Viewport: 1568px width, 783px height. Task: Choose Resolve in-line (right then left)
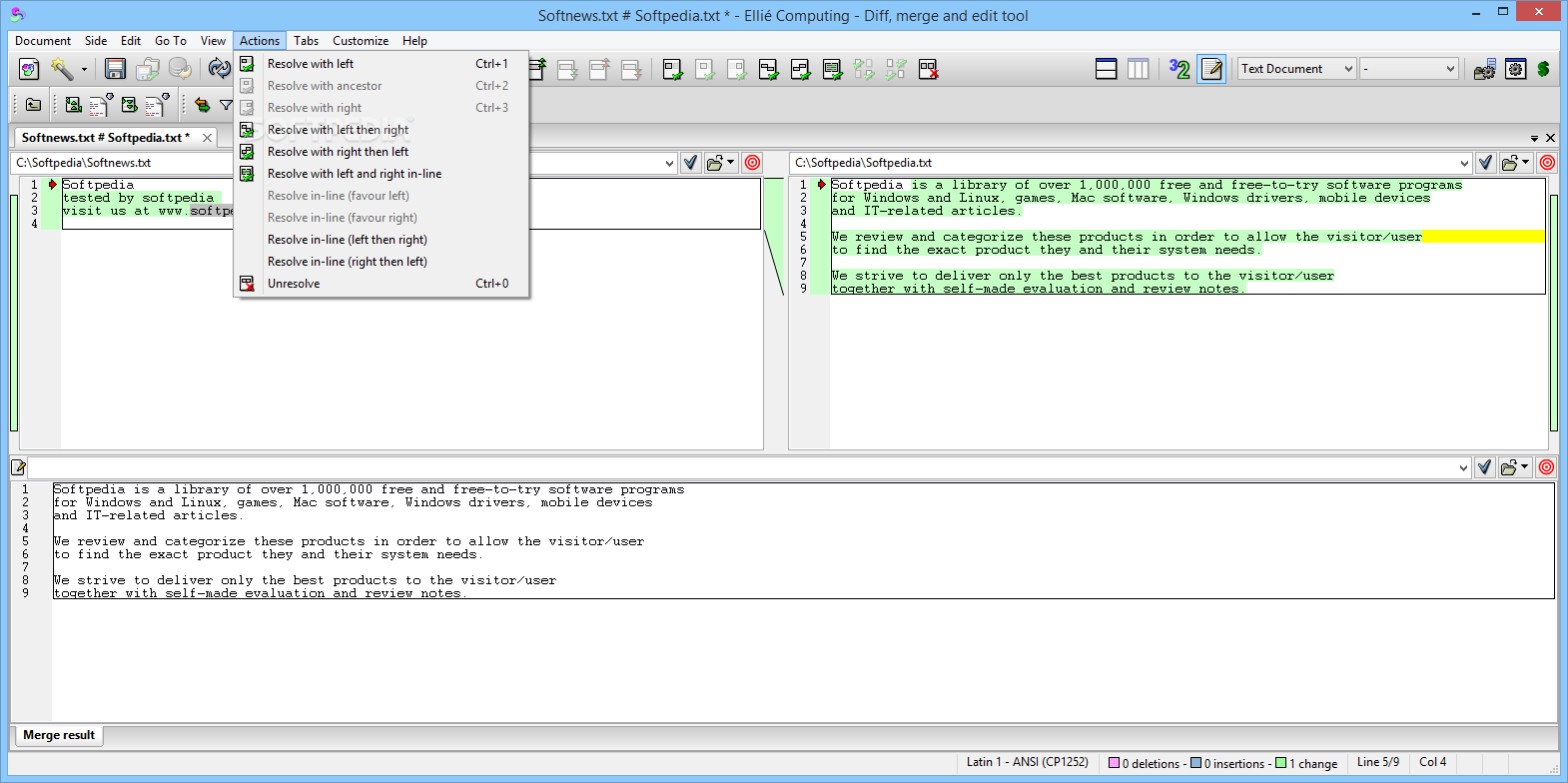click(382, 262)
